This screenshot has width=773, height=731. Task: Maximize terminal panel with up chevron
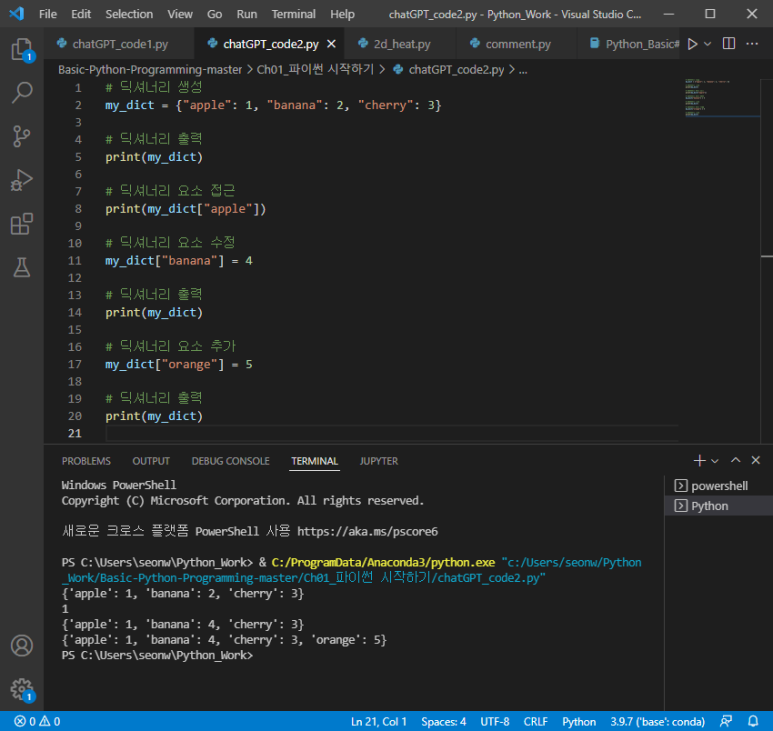pos(736,460)
